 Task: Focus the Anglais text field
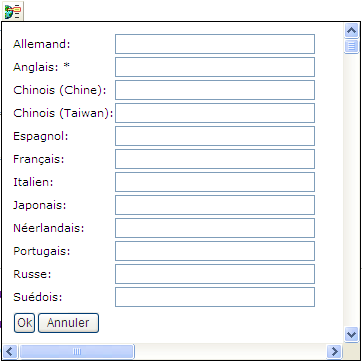[x=215, y=67]
